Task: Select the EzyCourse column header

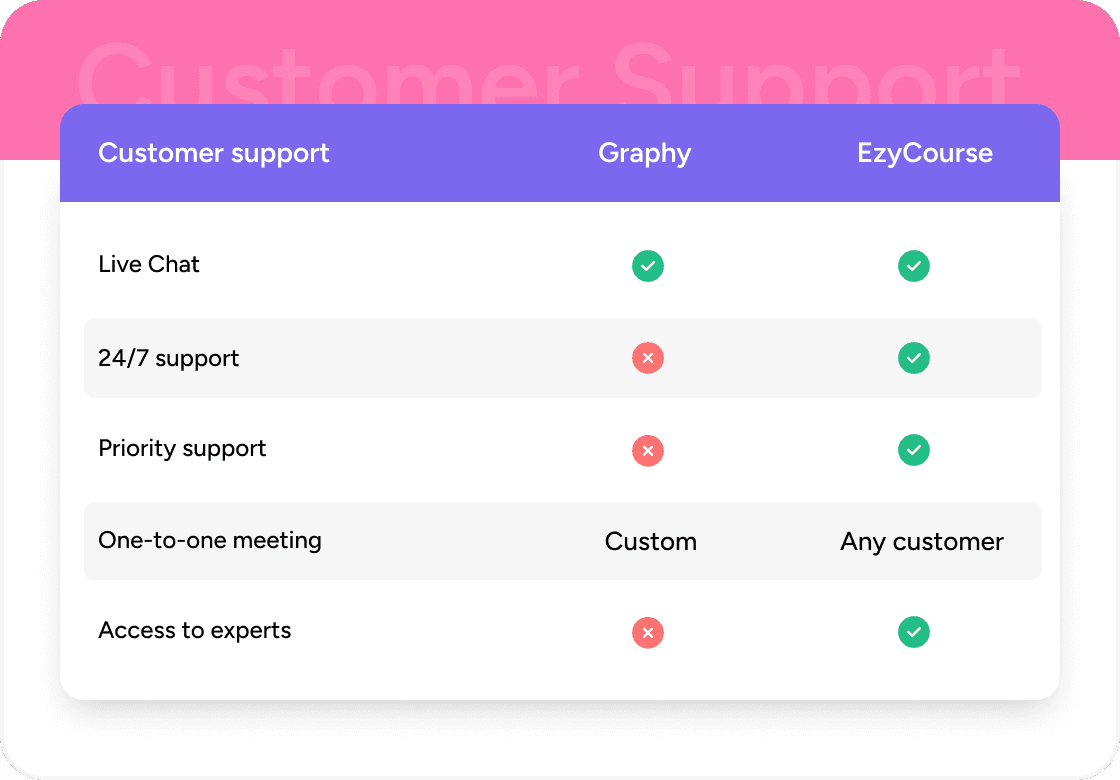Action: point(925,153)
